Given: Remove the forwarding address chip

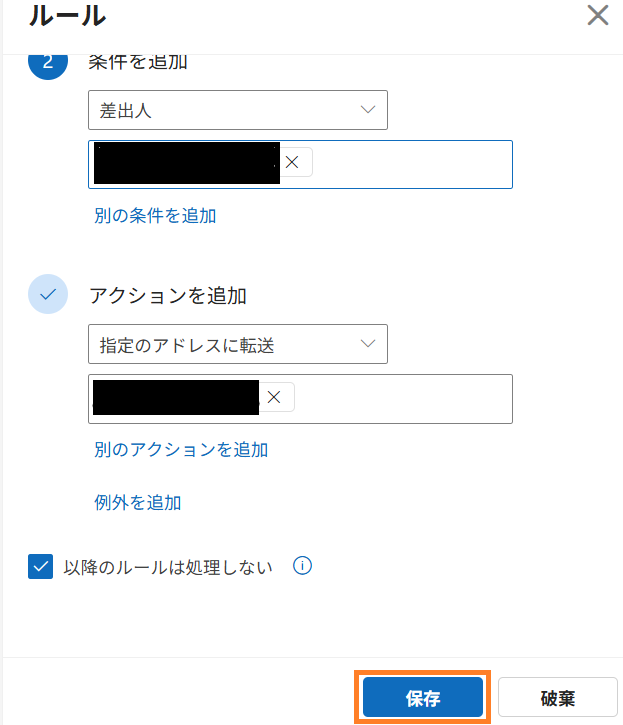Looking at the screenshot, I should (274, 397).
